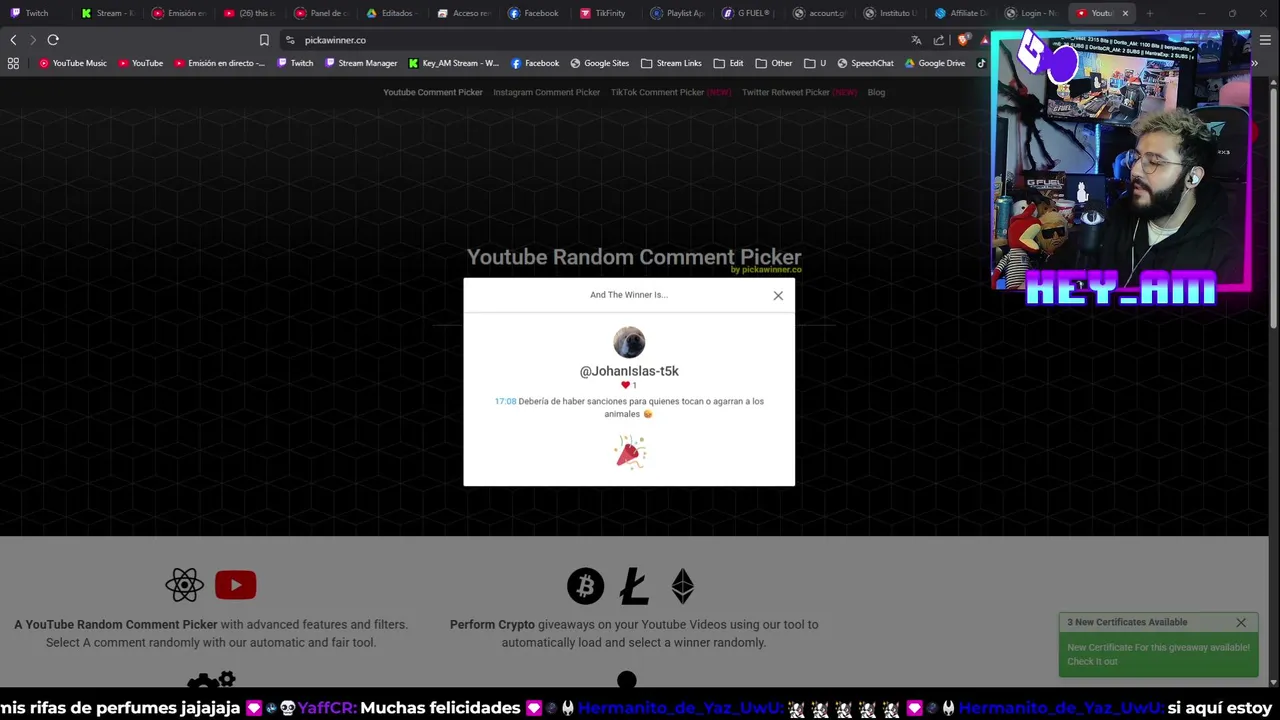Switch to the 'Acceso rem' tab
Viewport: 1280px width, 720px height.
pos(464,13)
